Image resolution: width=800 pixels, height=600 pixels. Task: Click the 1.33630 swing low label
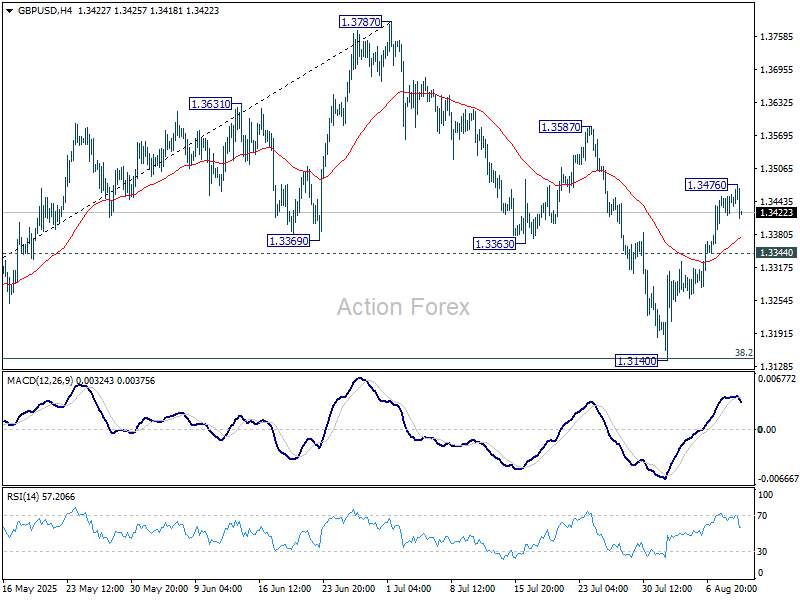pos(495,243)
